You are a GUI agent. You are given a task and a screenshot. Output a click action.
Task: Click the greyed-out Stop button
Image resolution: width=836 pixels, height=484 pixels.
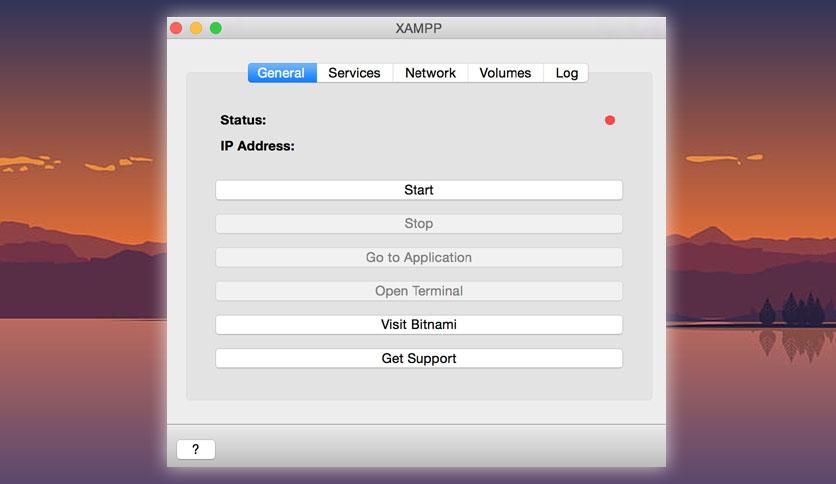[419, 223]
